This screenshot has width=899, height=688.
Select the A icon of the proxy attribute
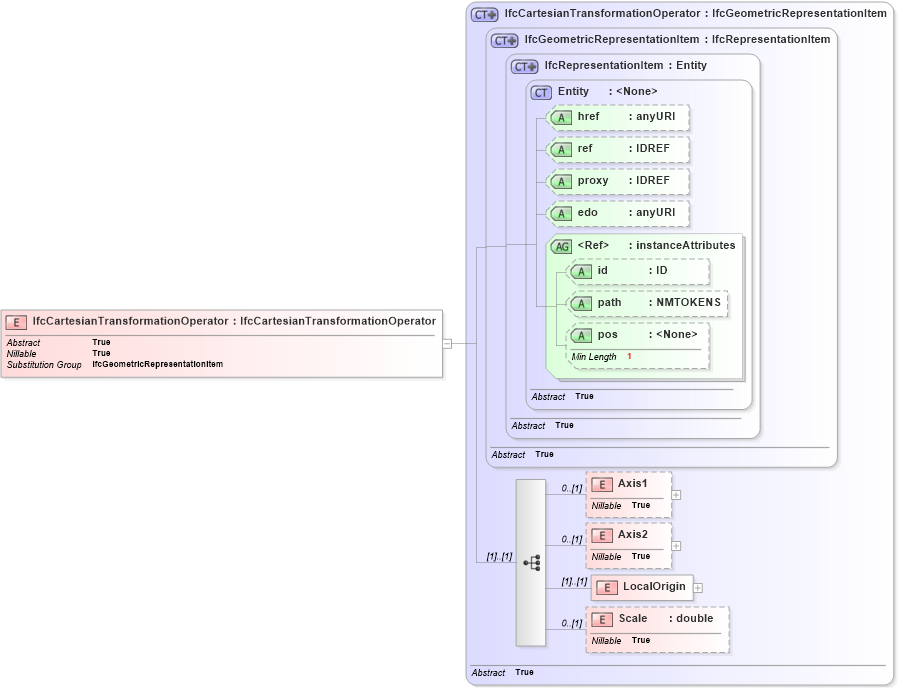tap(561, 181)
